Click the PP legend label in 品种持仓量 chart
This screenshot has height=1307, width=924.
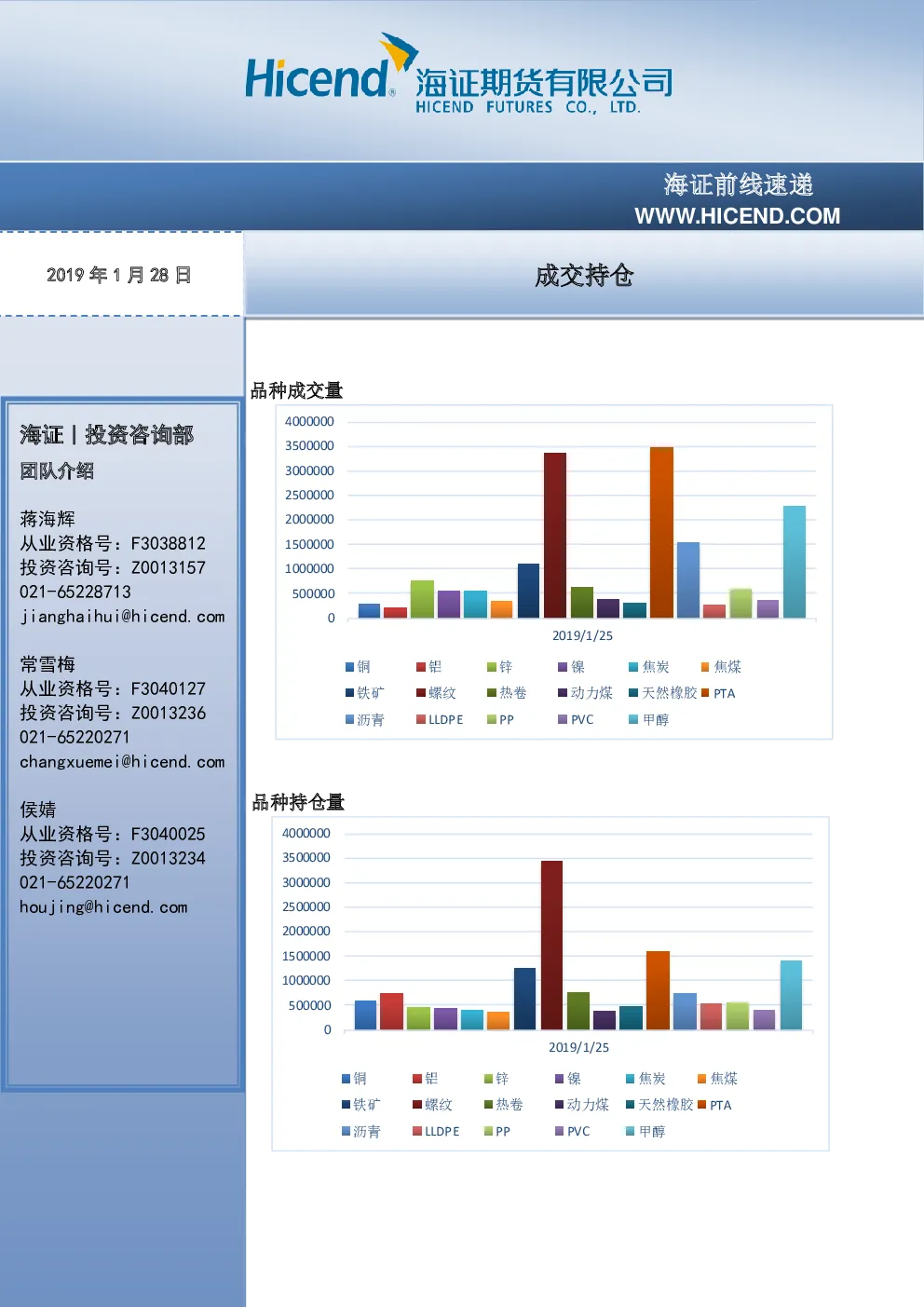pos(503,1131)
